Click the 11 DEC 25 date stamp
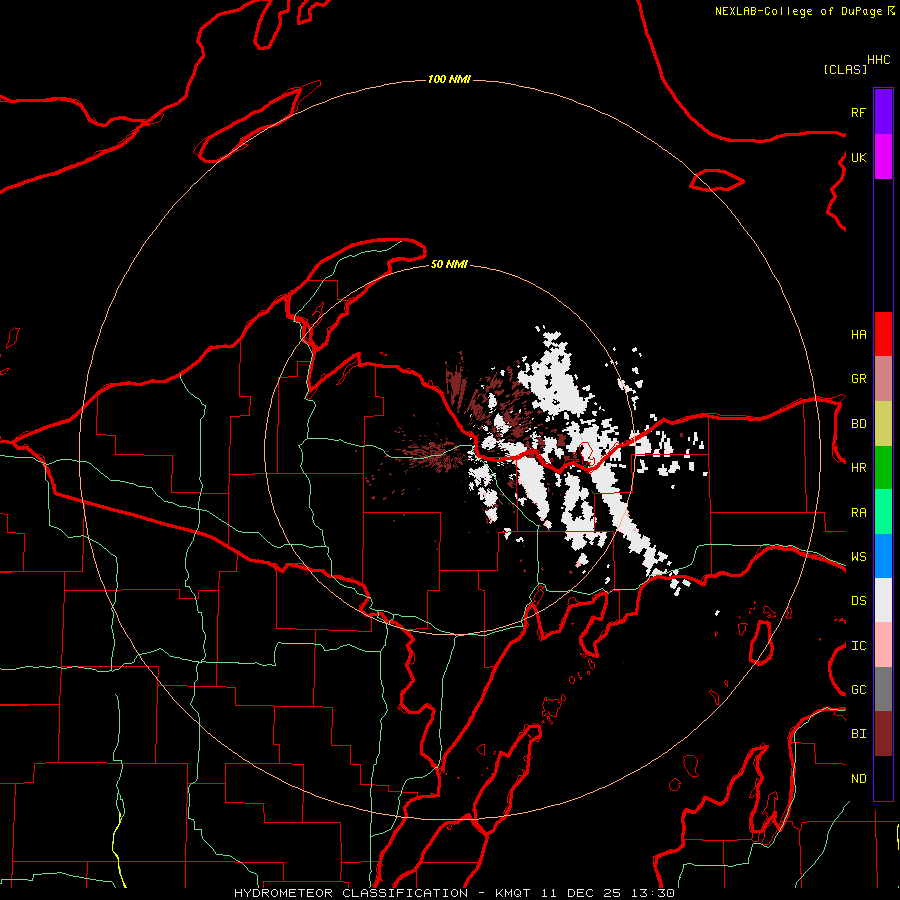Image resolution: width=900 pixels, height=900 pixels. click(x=581, y=893)
